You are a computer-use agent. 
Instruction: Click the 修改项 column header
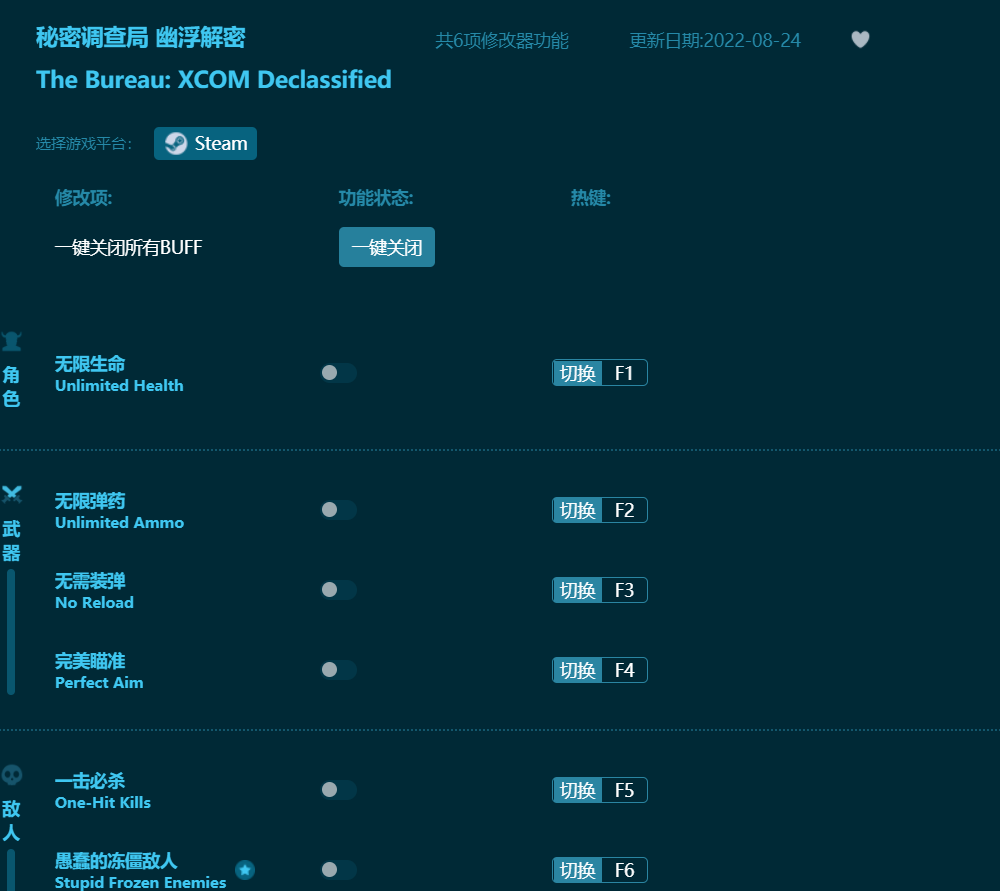84,198
